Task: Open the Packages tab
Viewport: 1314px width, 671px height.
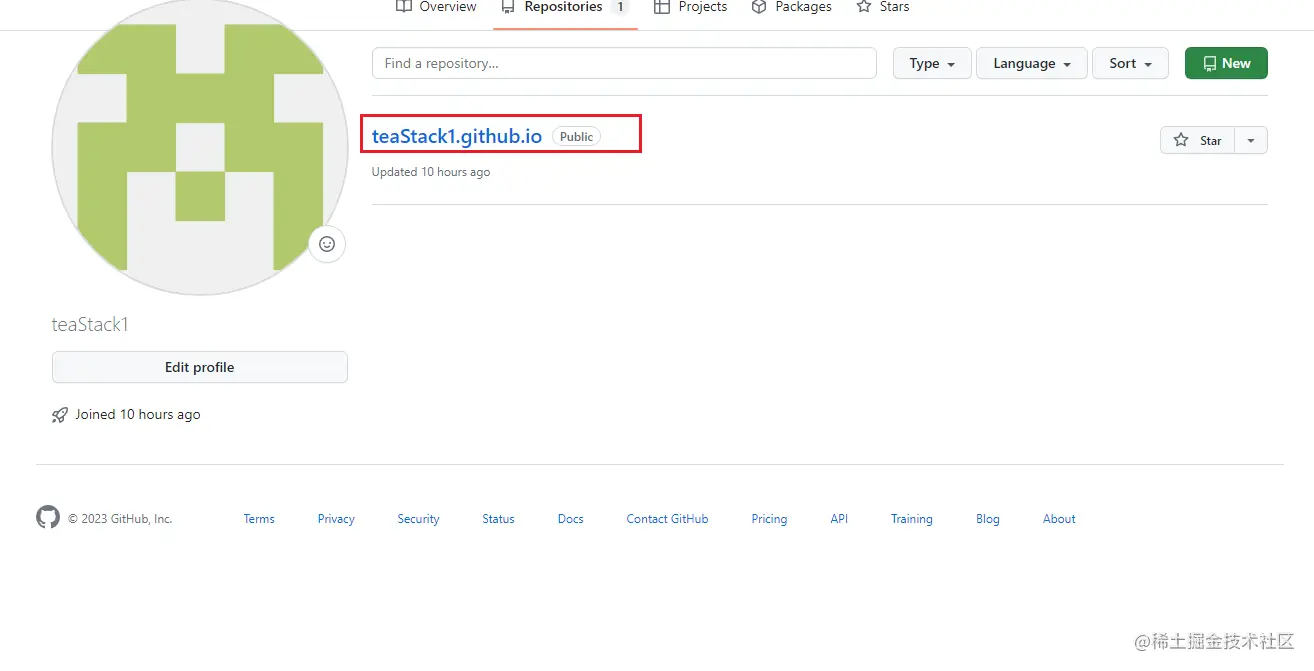Action: point(791,7)
